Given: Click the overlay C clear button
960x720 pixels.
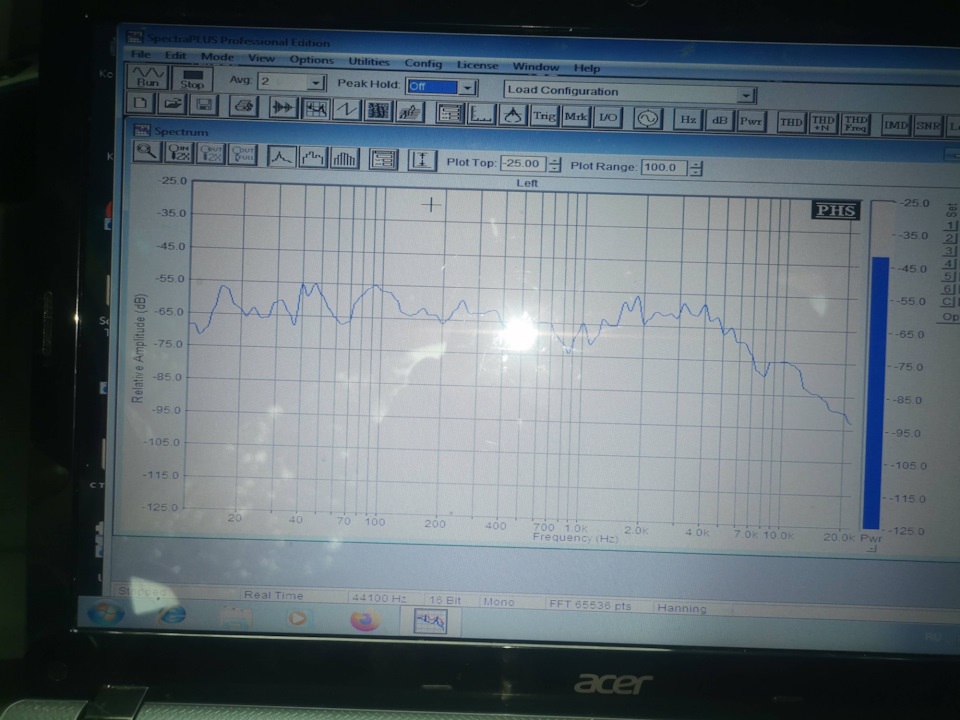Looking at the screenshot, I should click(x=947, y=302).
